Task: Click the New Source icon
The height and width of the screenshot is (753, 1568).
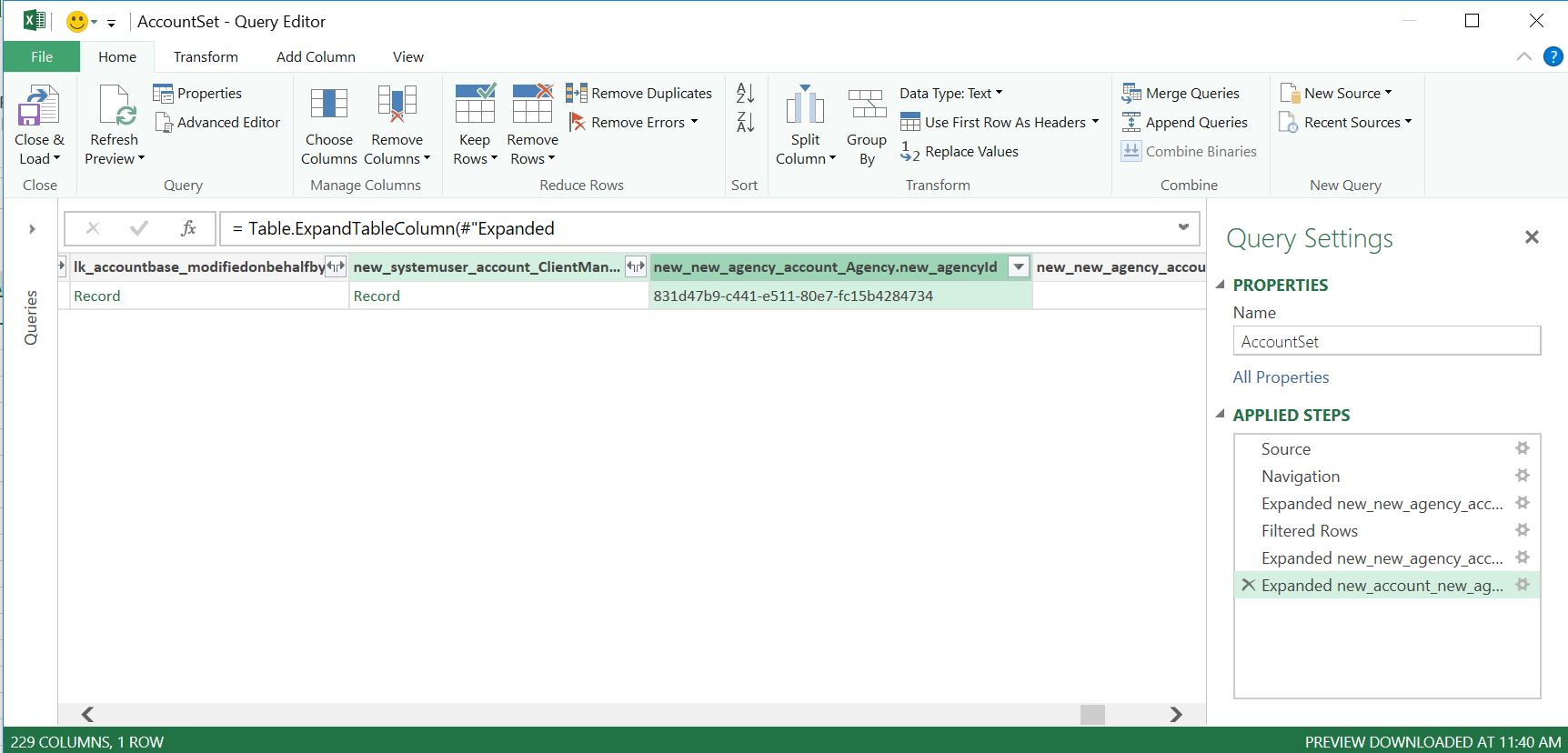Action: click(x=1290, y=93)
